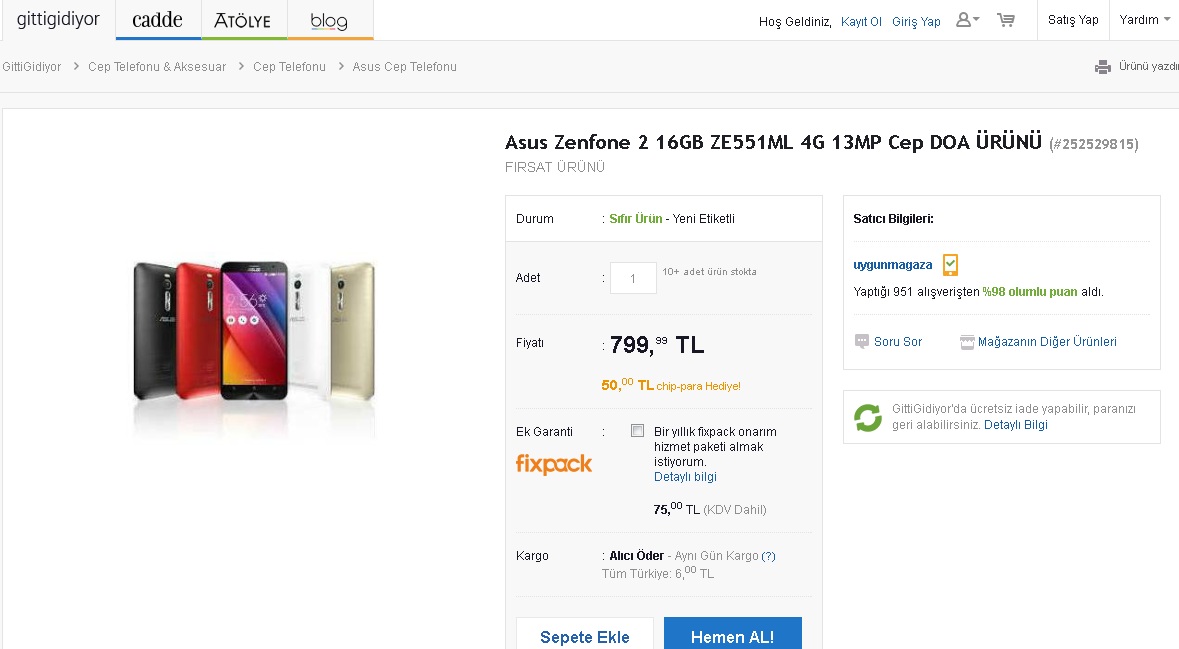Expand the Yardım dropdown menu

[x=1144, y=20]
